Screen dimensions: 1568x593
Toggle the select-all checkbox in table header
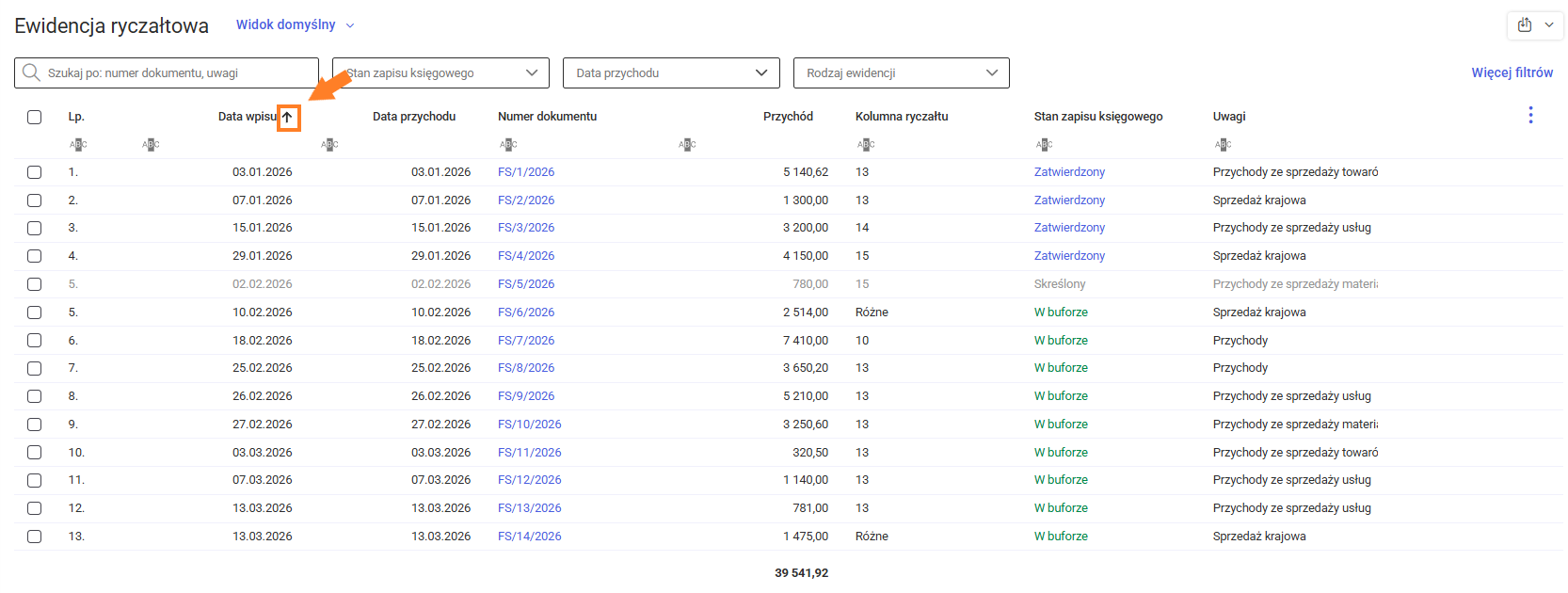click(35, 118)
